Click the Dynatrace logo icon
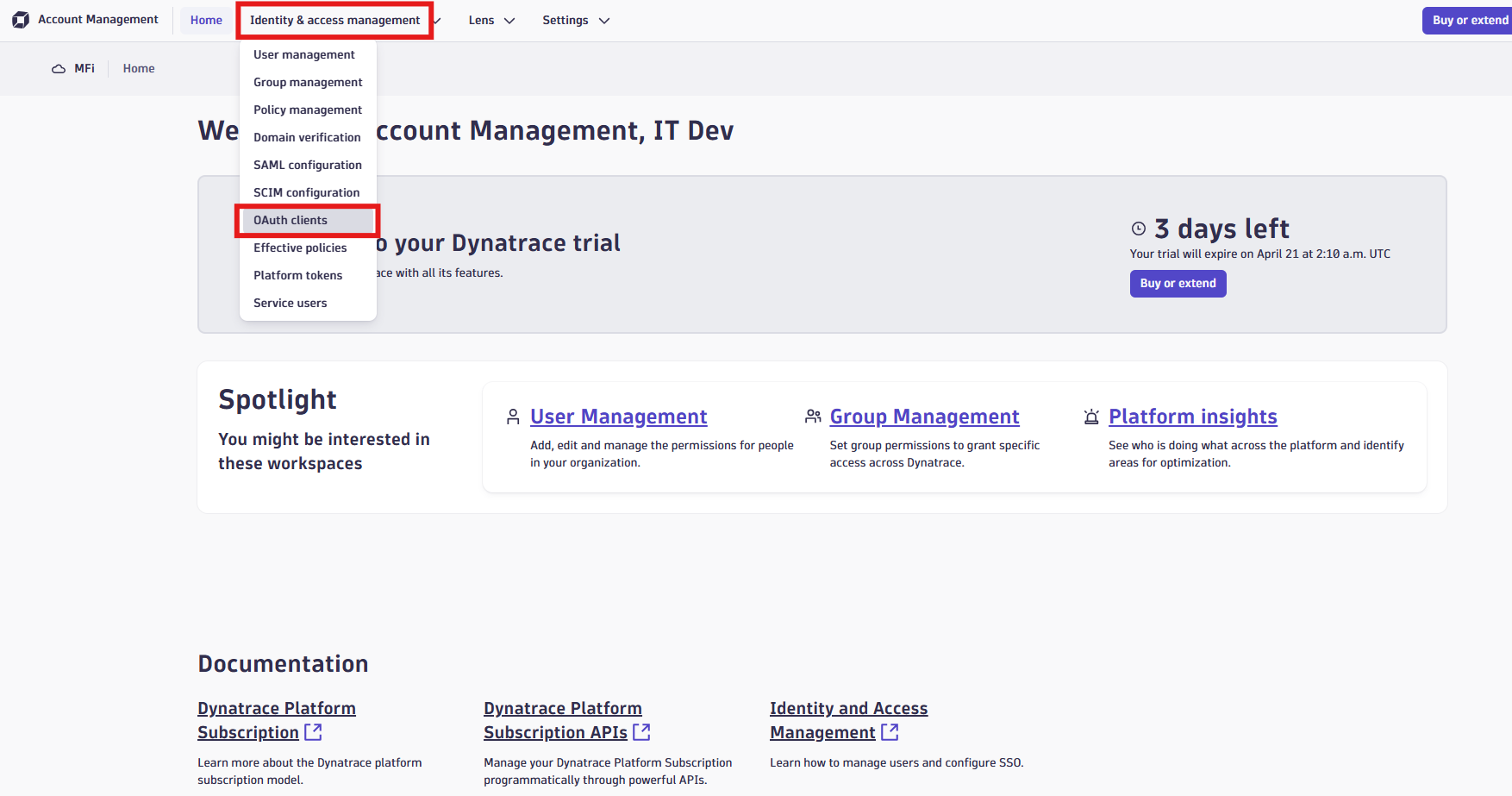This screenshot has height=796, width=1512. 21,20
